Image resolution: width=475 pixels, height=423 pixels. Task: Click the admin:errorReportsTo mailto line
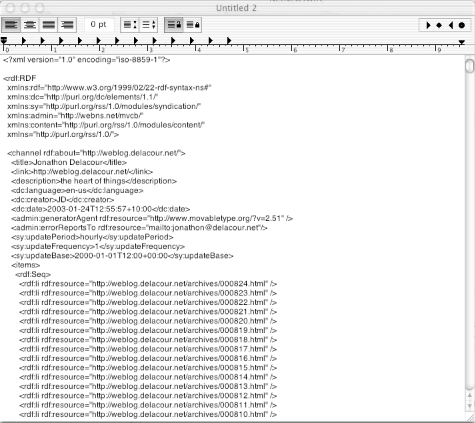coord(139,228)
